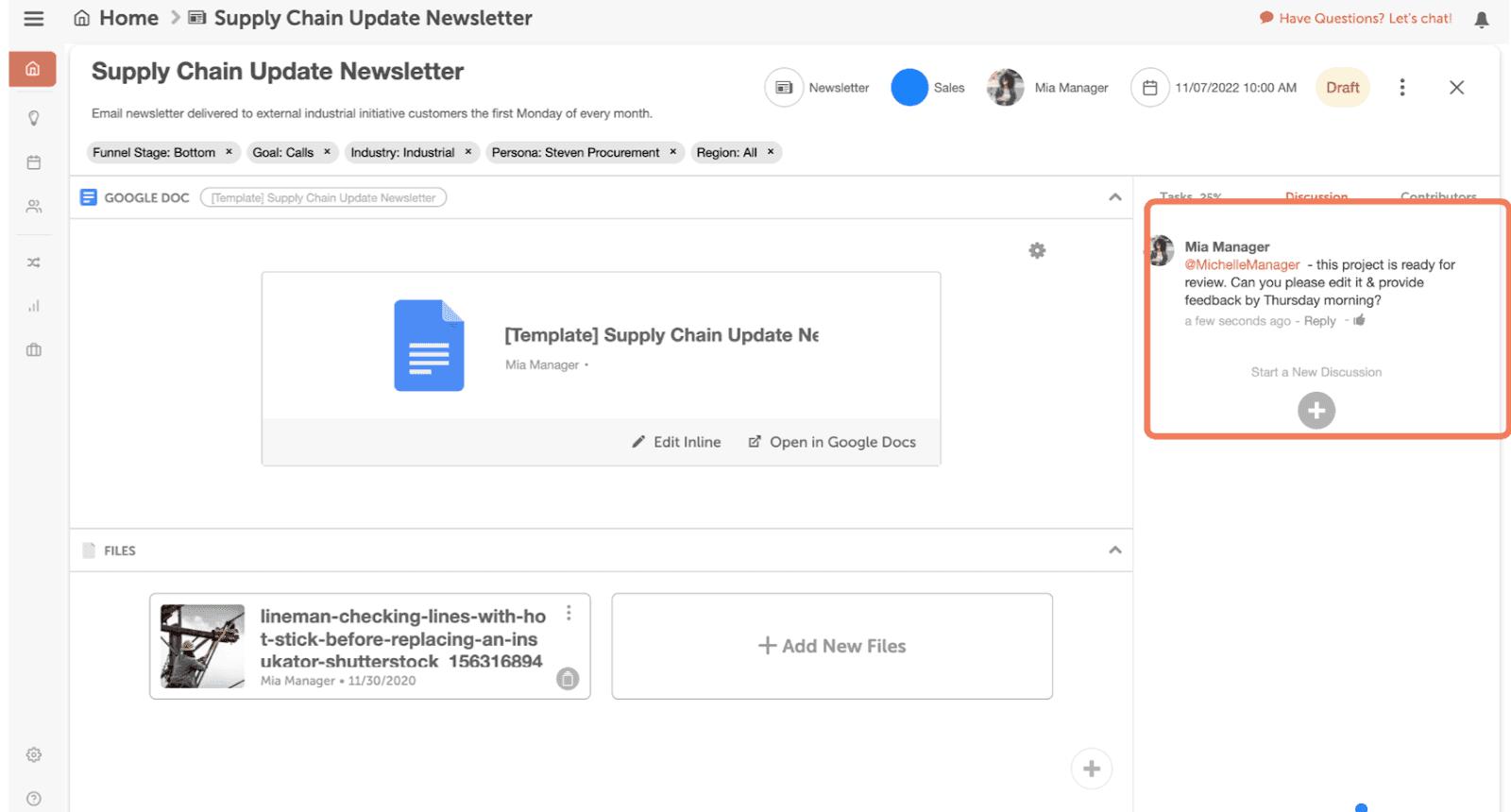
Task: Click the Supply Chain Update Newsletter breadcrumb
Action: (x=361, y=18)
